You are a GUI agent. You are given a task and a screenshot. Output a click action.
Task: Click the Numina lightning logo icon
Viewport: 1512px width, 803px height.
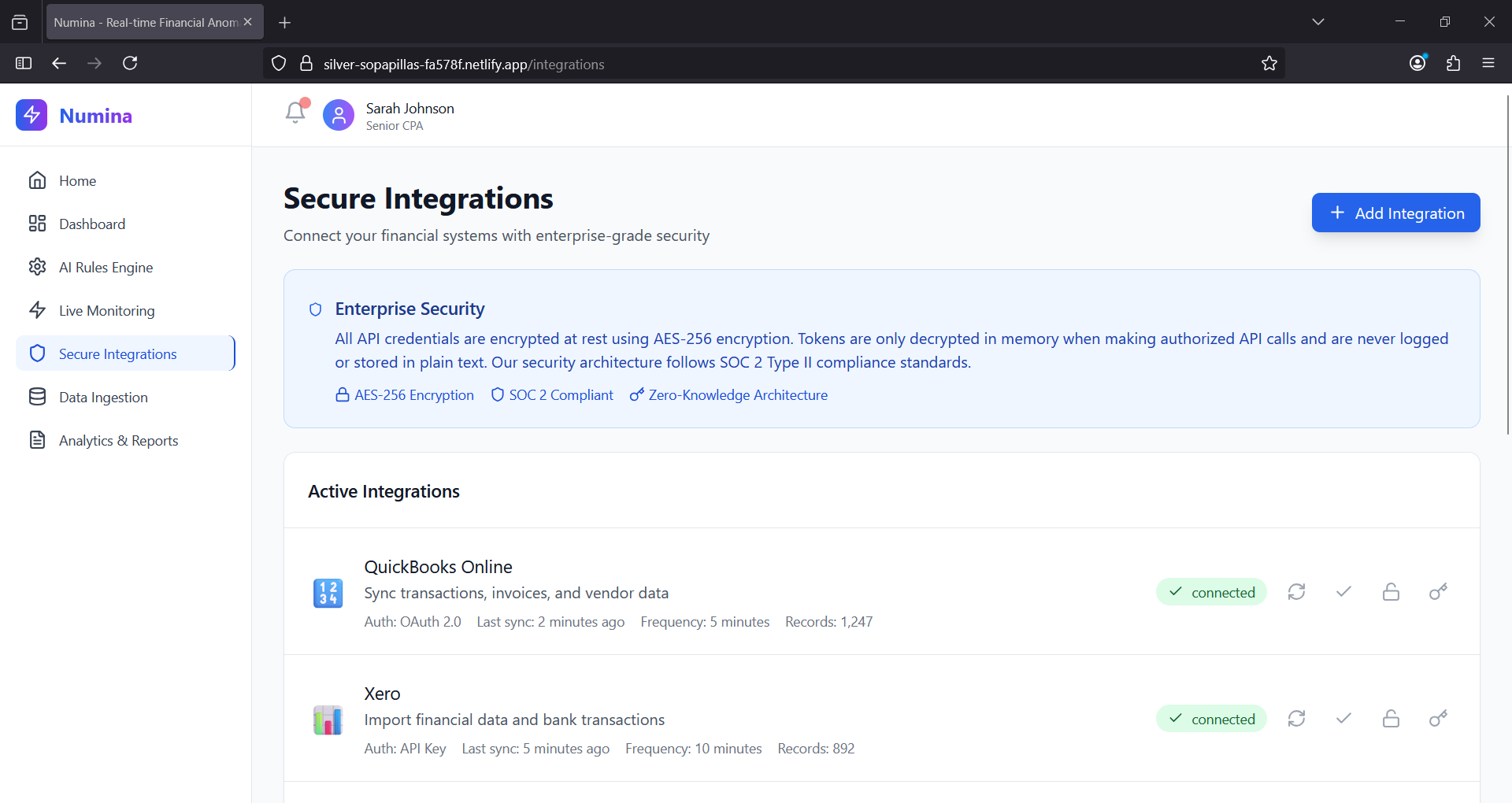31,115
